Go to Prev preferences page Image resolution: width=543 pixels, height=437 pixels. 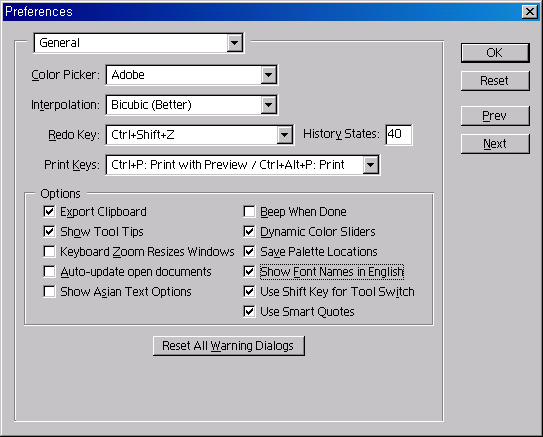click(x=495, y=116)
